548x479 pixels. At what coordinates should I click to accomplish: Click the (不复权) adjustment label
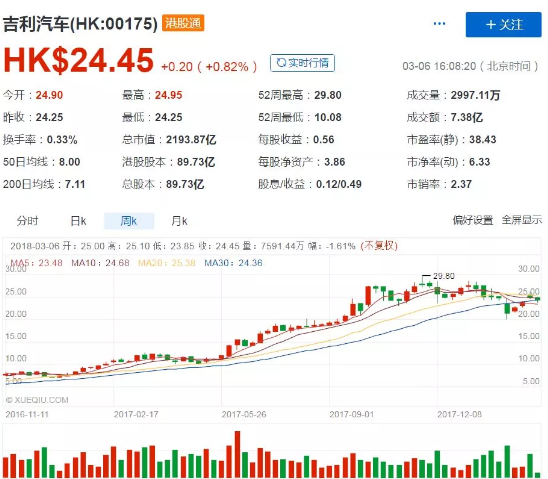pyautogui.click(x=379, y=246)
